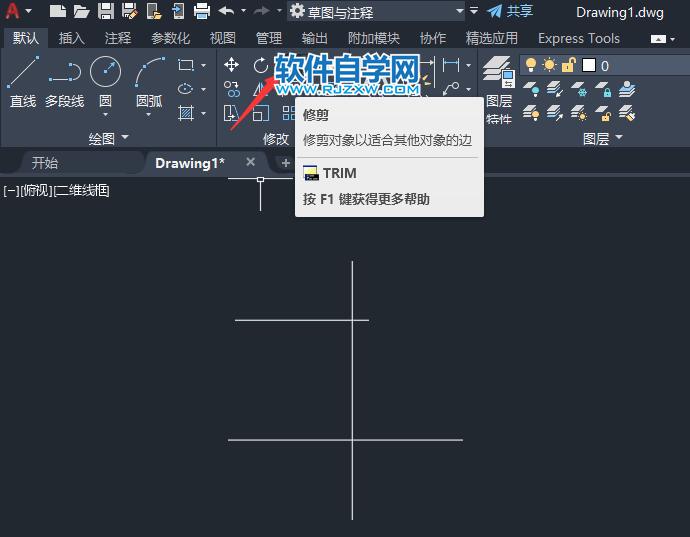Click the layer Lock (padlock) icon

click(603, 89)
